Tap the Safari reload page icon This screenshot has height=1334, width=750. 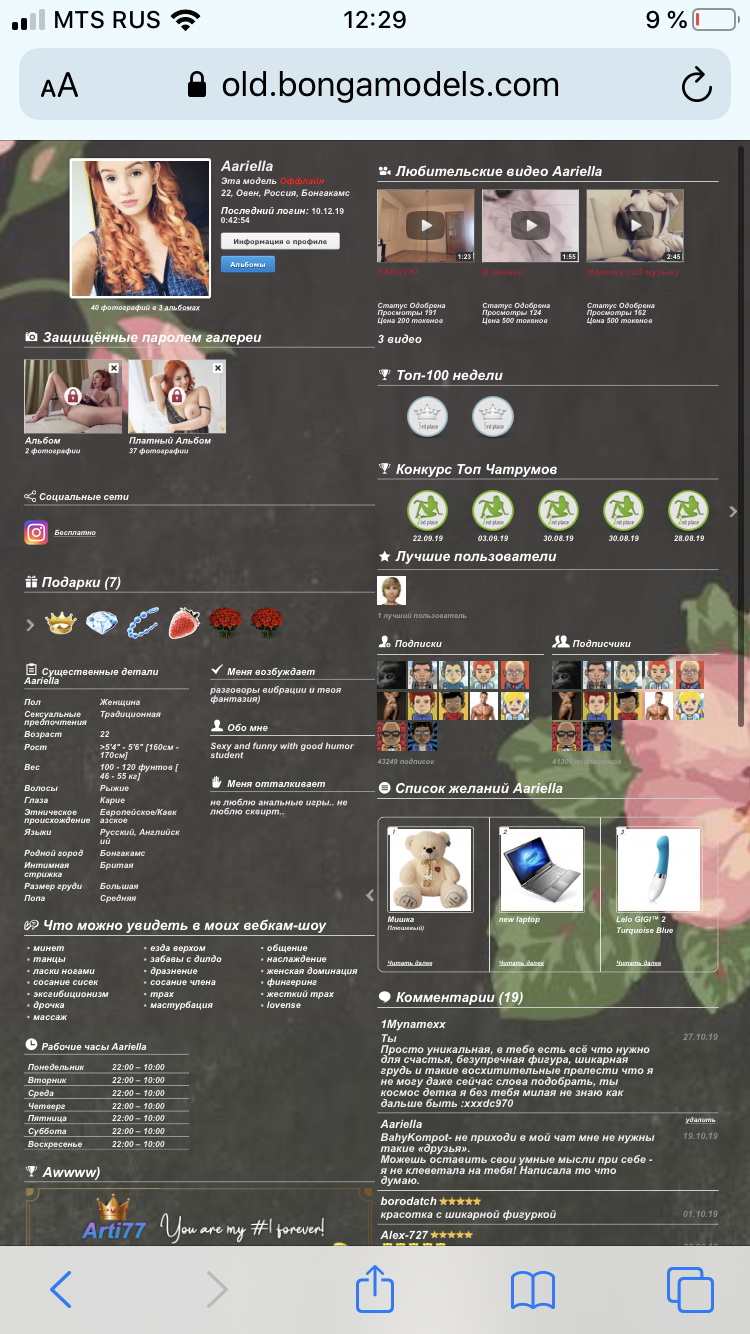click(695, 85)
